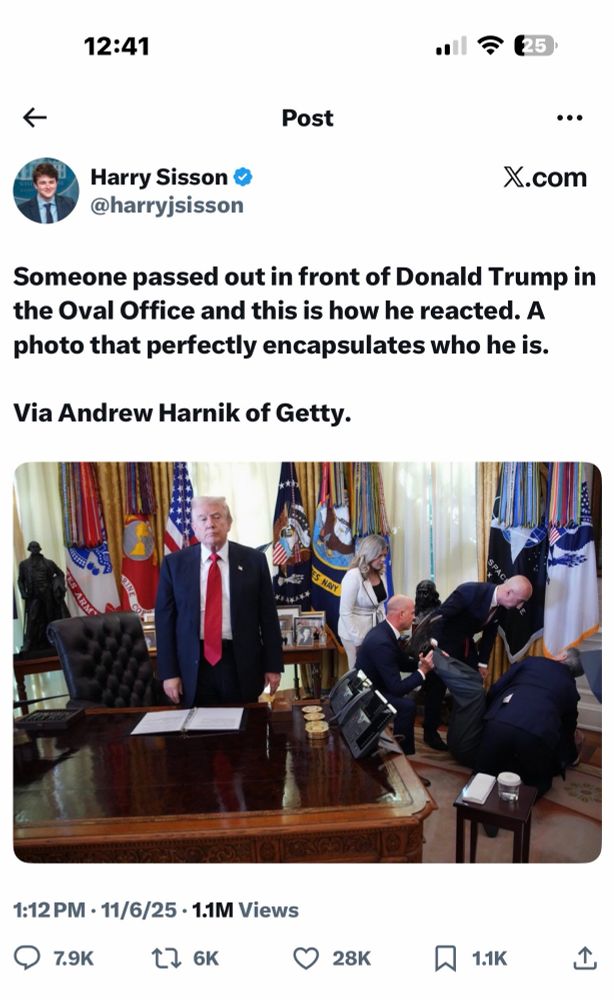
Task: Open the @harryjsisson handle
Action: tap(167, 205)
